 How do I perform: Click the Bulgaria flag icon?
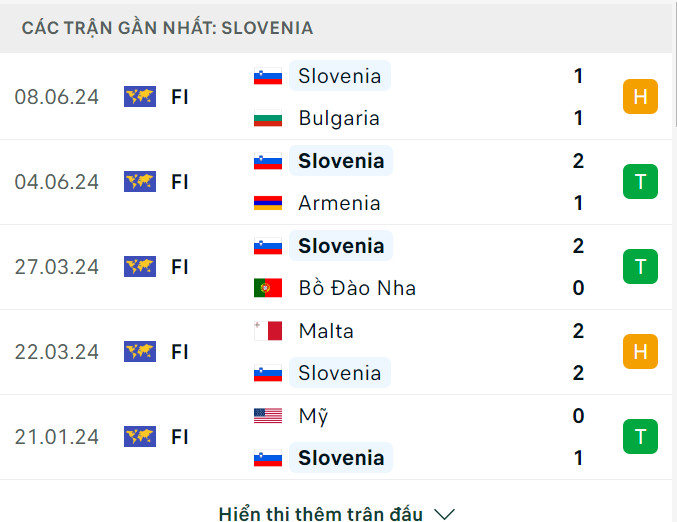pos(268,119)
